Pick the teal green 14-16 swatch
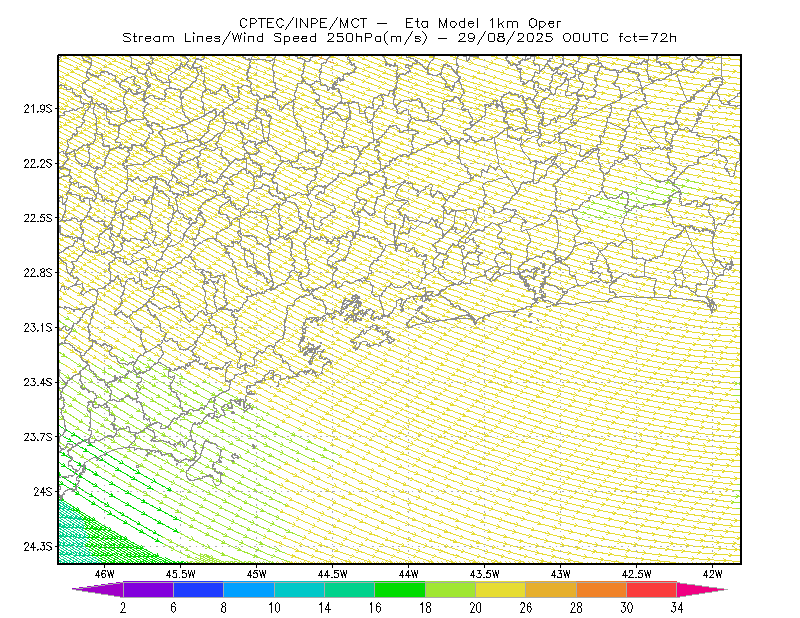 click(x=349, y=589)
